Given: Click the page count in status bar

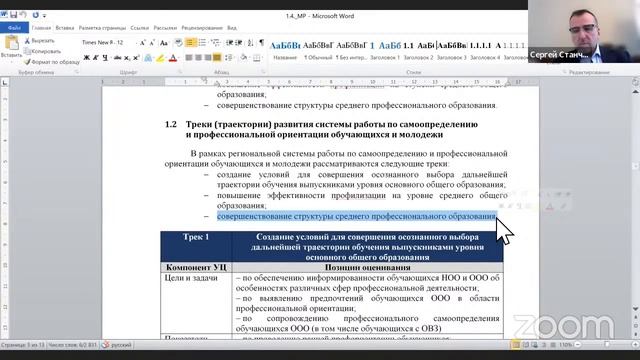Looking at the screenshot, I should pyautogui.click(x=22, y=345).
